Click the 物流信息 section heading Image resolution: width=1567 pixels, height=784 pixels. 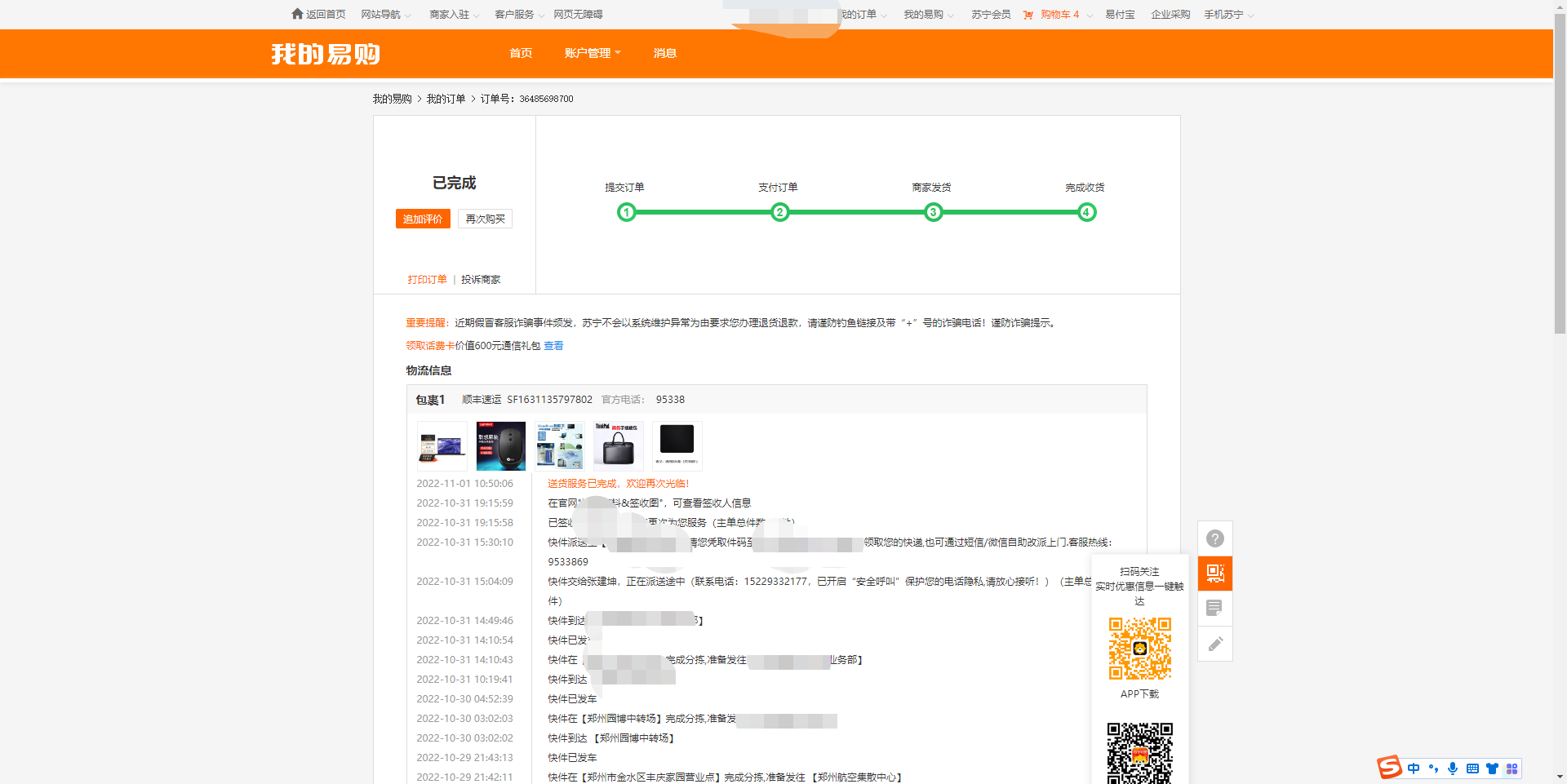[x=428, y=370]
